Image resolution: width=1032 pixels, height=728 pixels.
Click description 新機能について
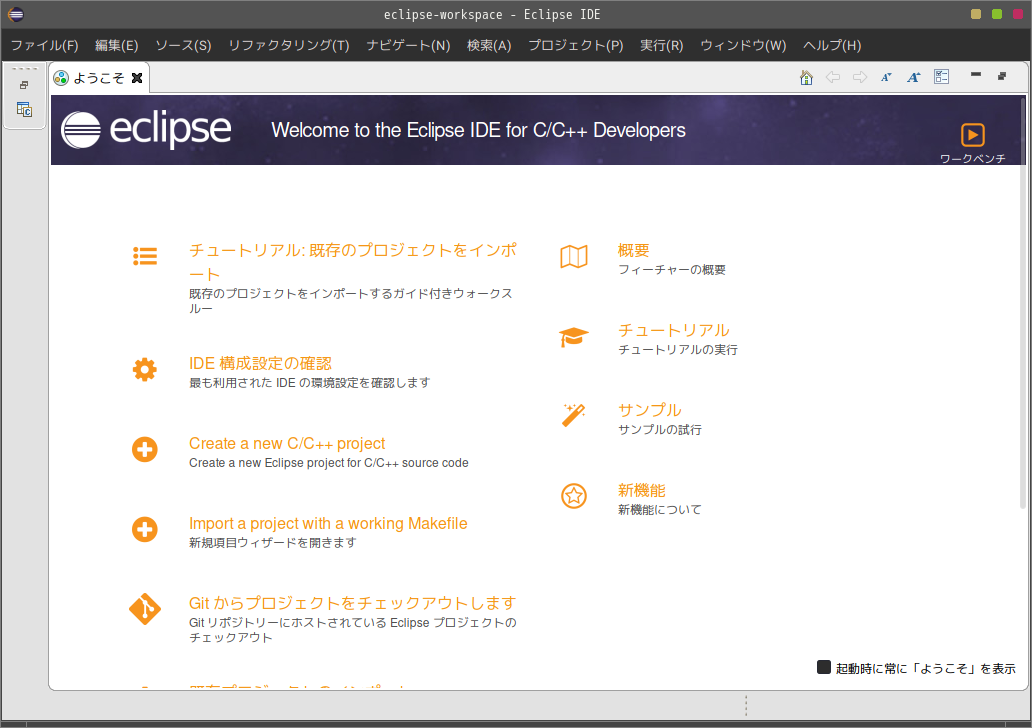659,509
